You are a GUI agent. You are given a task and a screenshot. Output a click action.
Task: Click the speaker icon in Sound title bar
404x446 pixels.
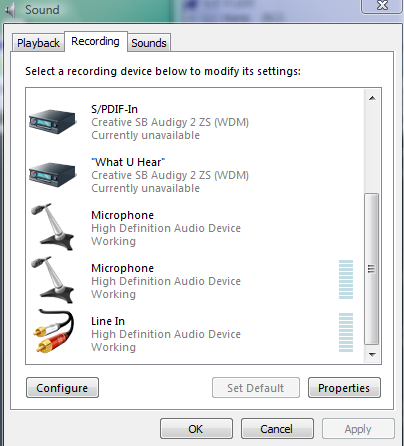point(10,10)
